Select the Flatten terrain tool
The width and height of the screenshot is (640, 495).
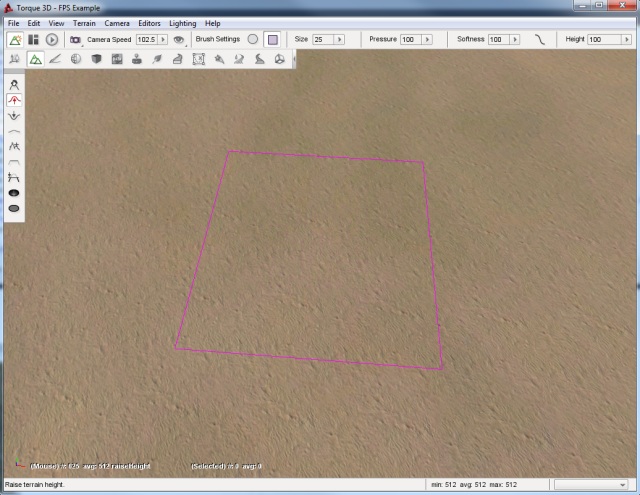[14, 161]
